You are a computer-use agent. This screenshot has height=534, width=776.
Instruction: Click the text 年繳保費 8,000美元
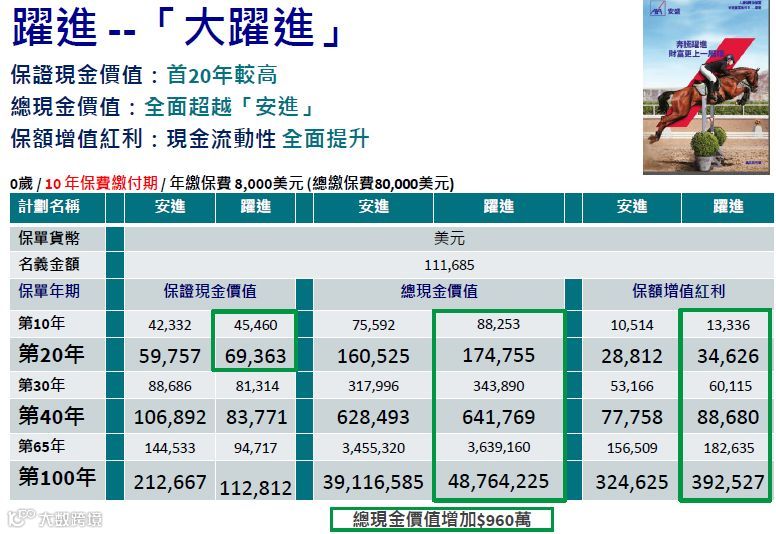(x=236, y=184)
